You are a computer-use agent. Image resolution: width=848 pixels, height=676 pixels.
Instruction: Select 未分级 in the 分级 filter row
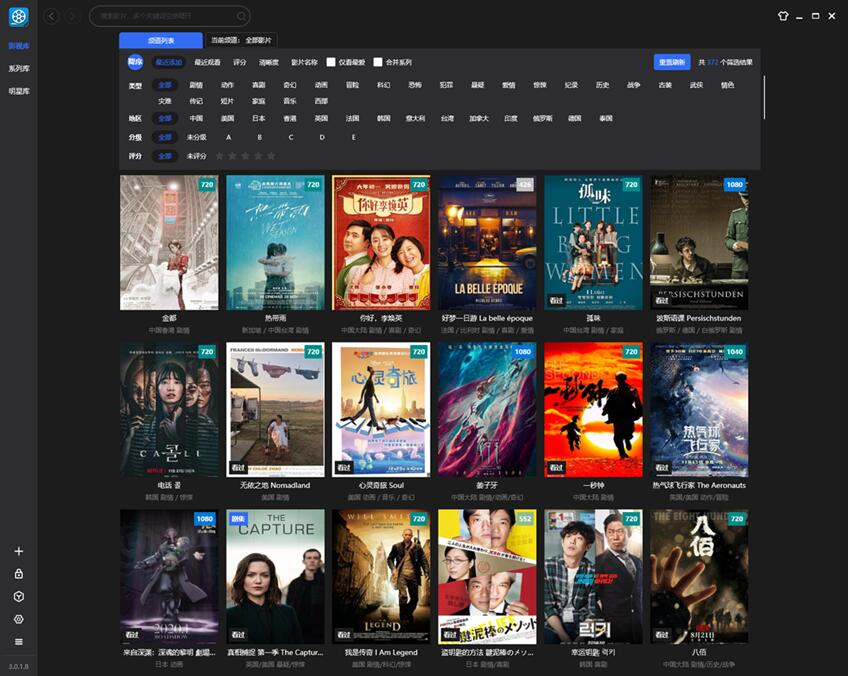pyautogui.click(x=196, y=137)
